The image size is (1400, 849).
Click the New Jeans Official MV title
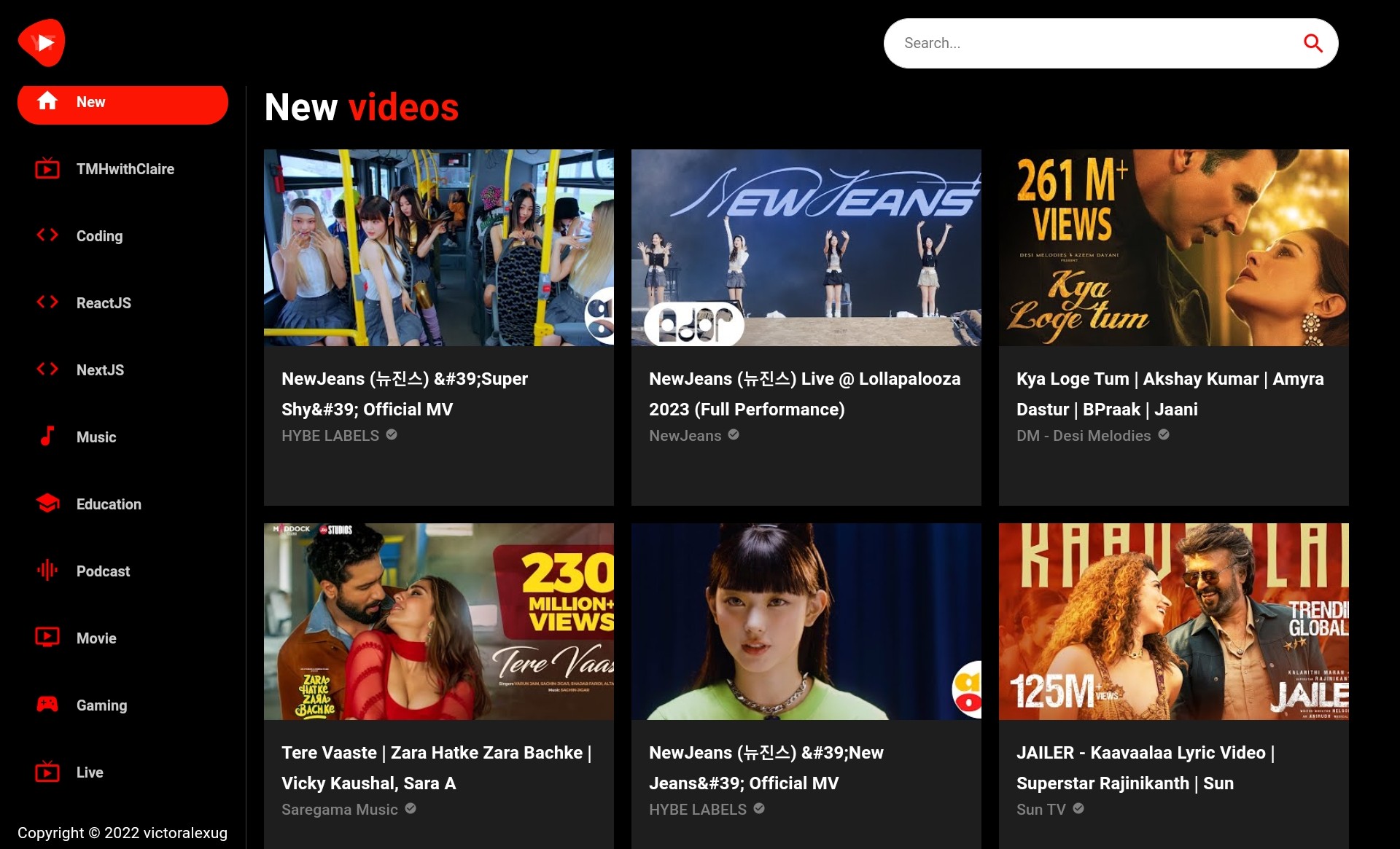click(766, 768)
